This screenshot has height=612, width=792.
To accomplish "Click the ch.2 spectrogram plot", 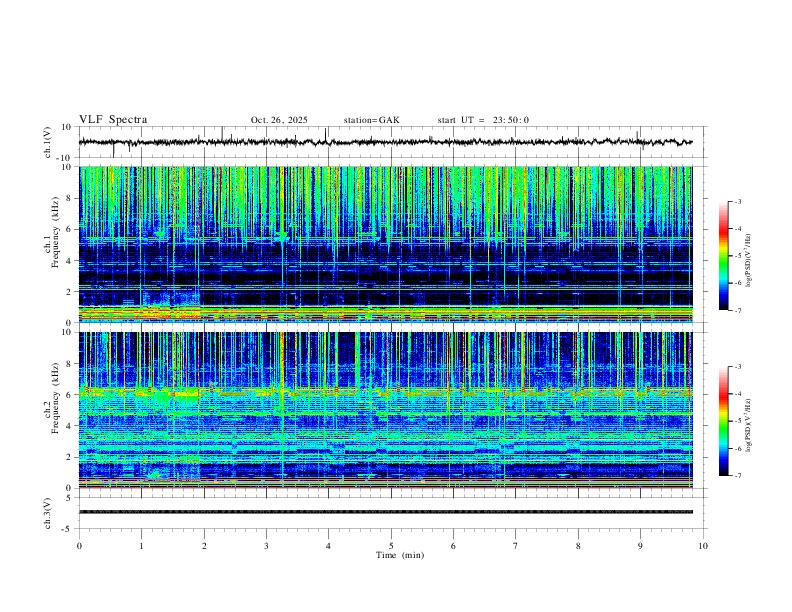I will [x=385, y=410].
